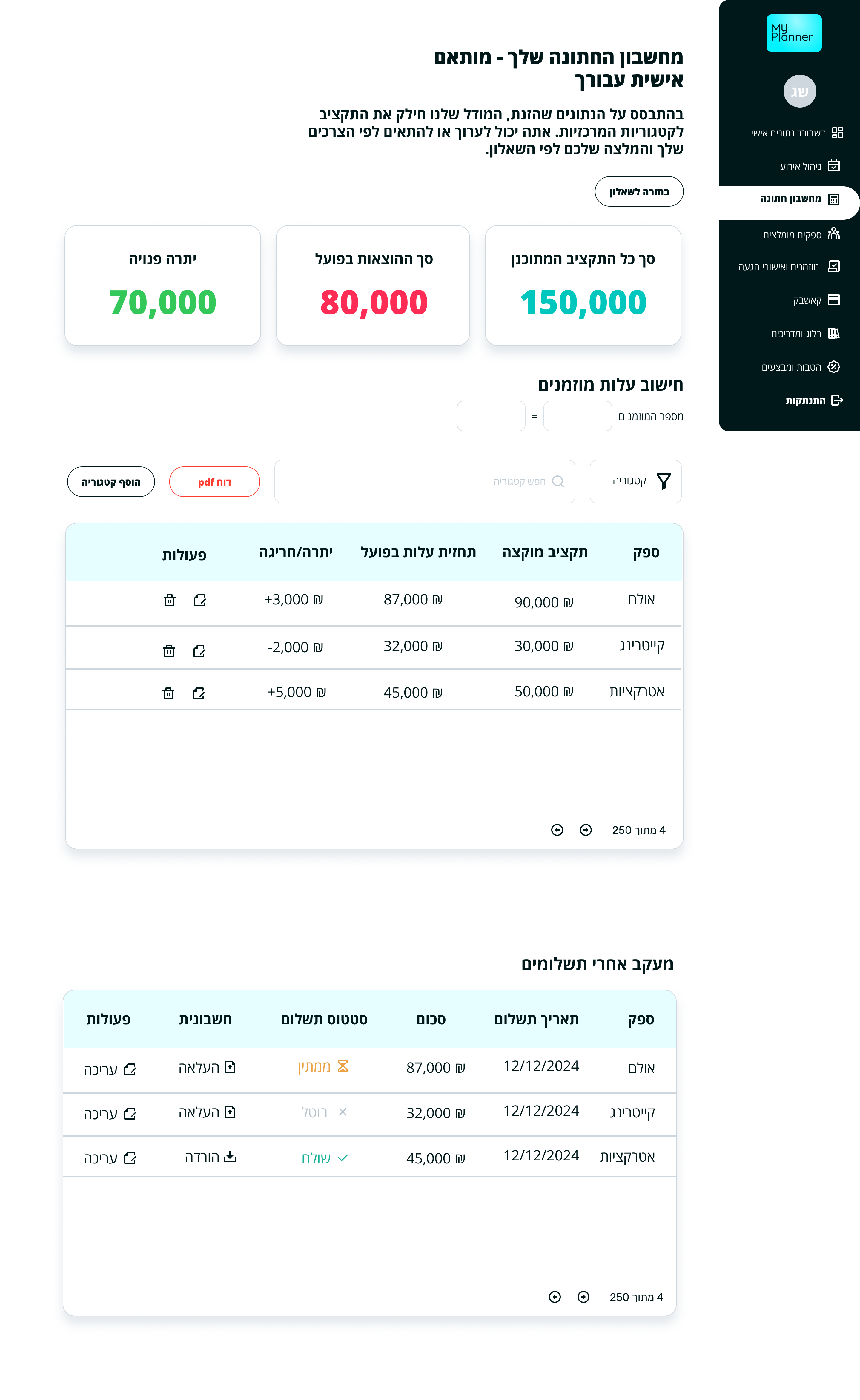Click the סטטוס תשלום column header
860x1400 pixels.
324,1020
